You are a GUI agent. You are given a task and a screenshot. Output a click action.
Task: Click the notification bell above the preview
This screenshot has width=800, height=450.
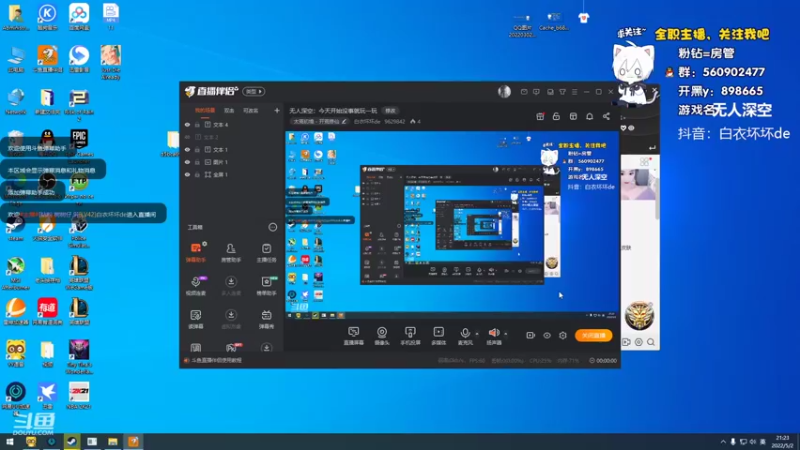coord(589,116)
